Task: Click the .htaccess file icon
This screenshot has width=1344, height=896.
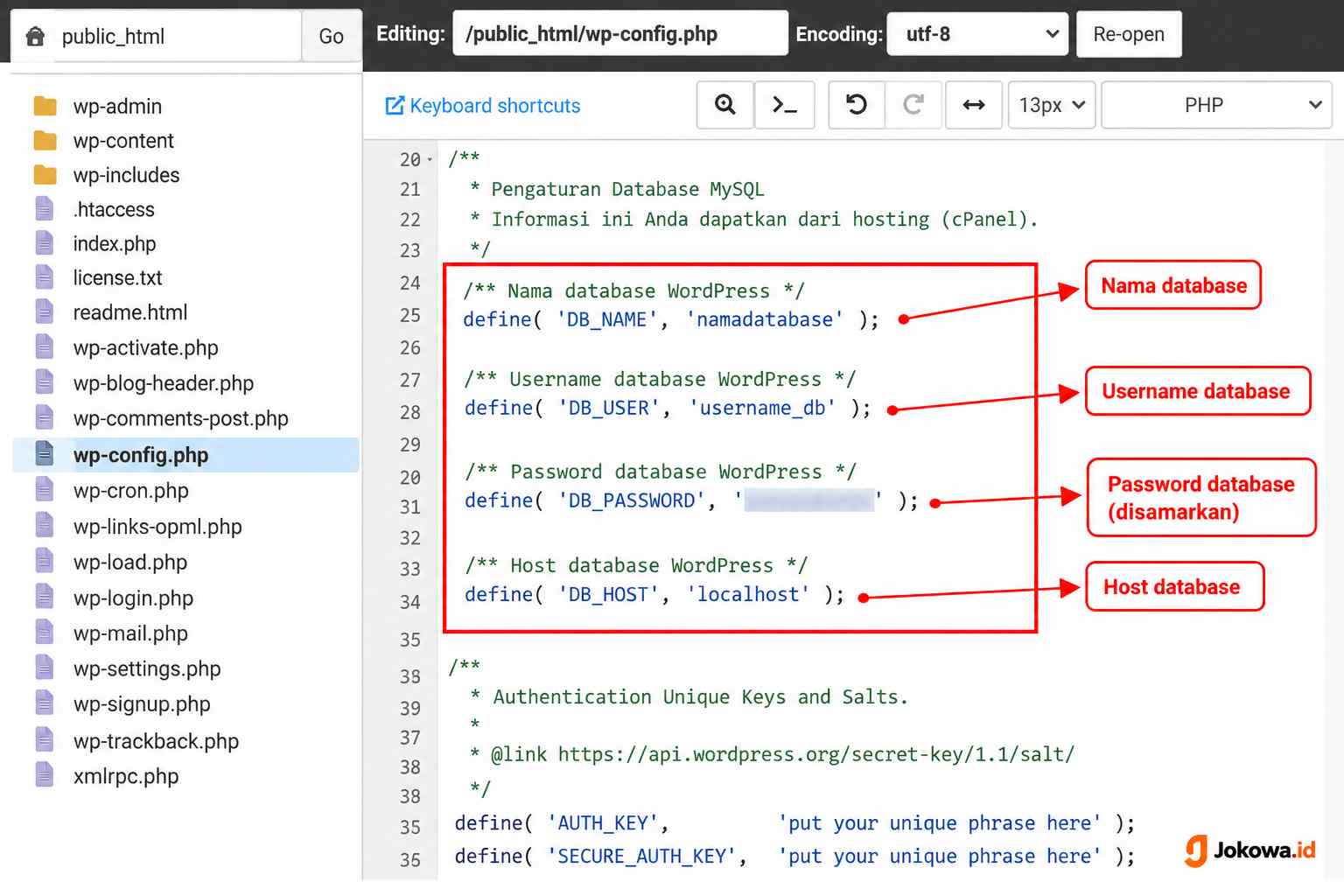Action: (x=45, y=209)
